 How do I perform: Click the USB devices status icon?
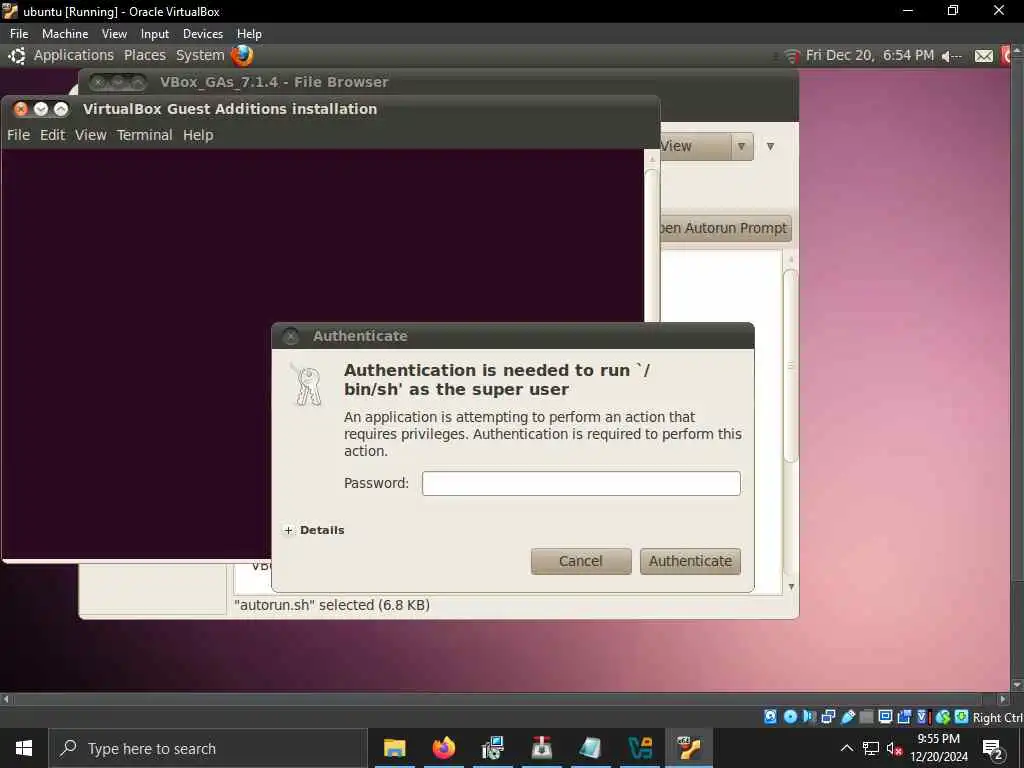(x=848, y=717)
